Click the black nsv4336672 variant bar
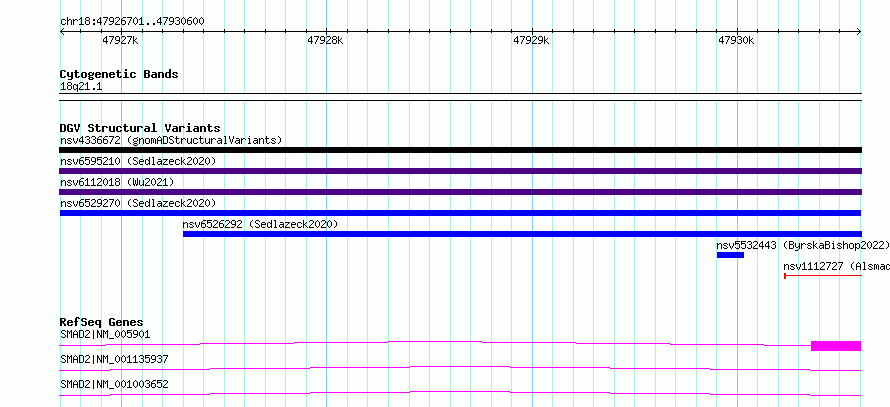The height and width of the screenshot is (407, 890). point(460,150)
